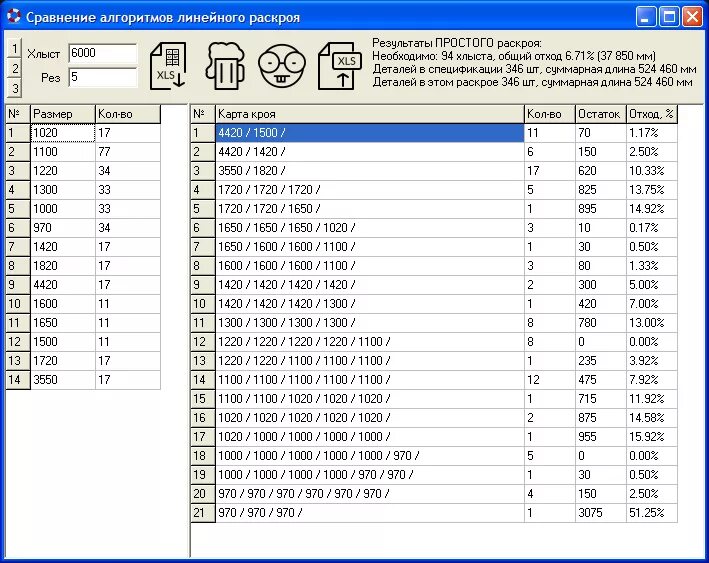The image size is (709, 563).
Task: Click the XLS export upload icon
Action: point(340,66)
